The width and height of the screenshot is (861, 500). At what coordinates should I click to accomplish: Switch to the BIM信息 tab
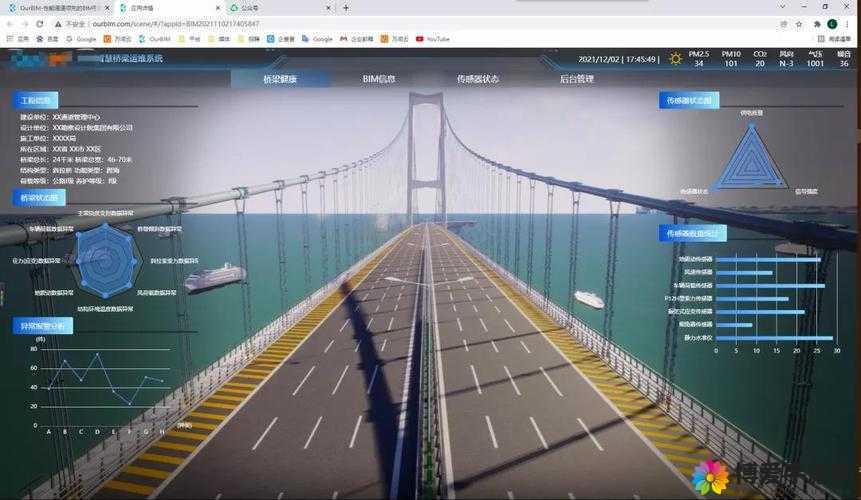coord(379,79)
